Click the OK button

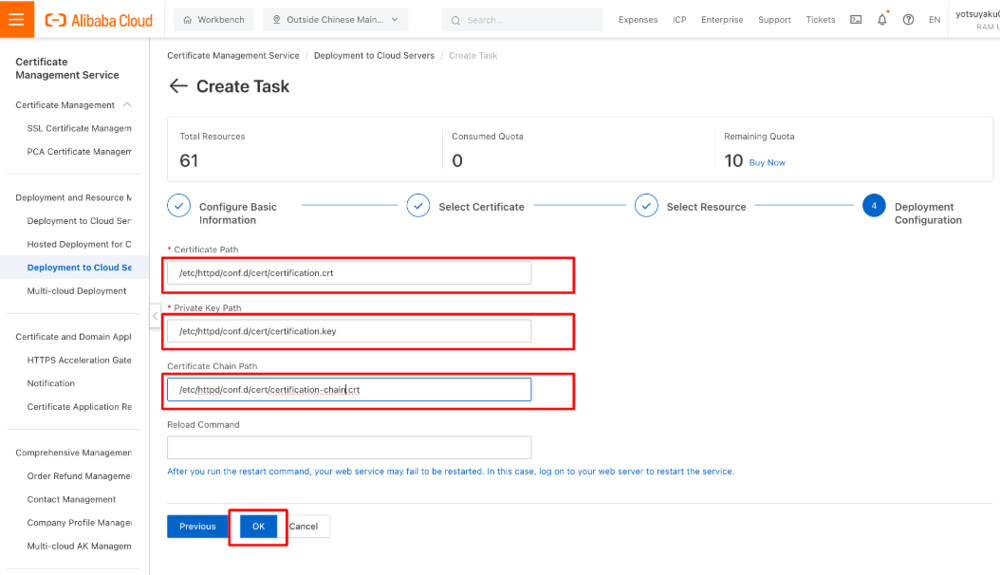click(258, 526)
